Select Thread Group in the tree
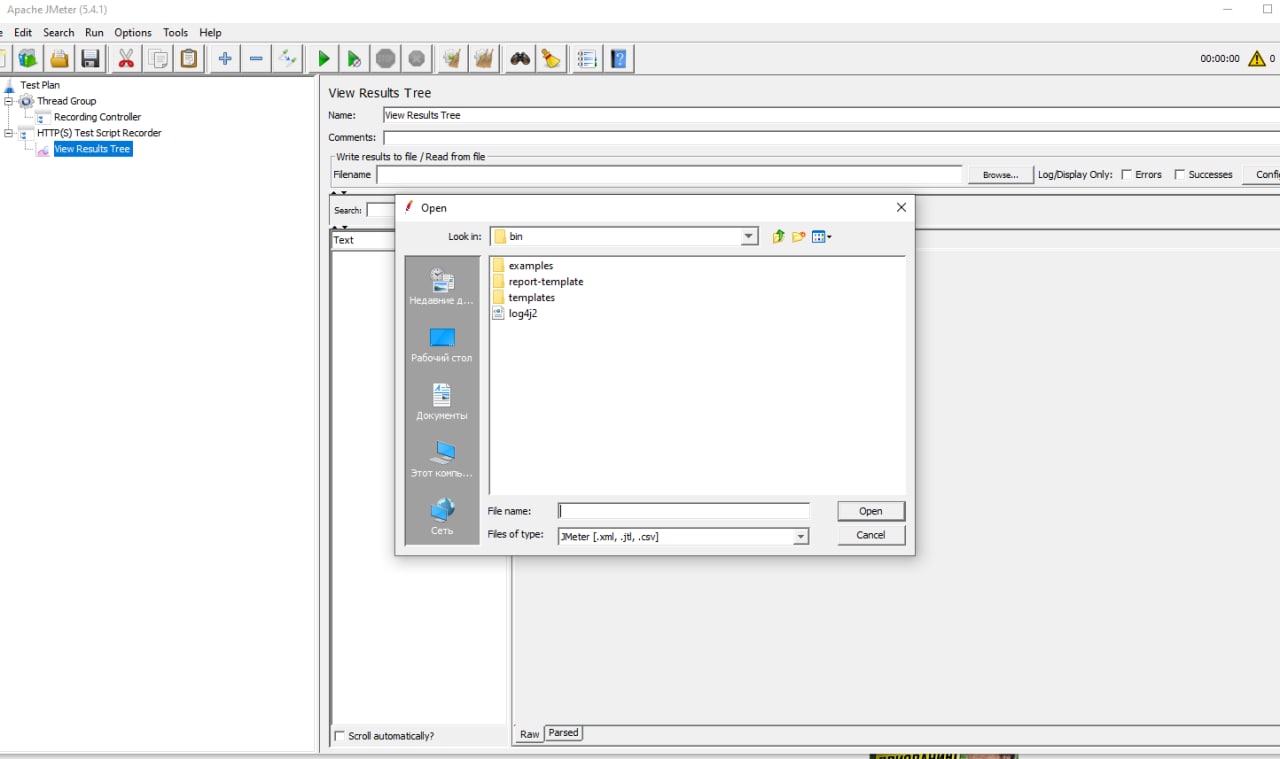 [x=66, y=101]
